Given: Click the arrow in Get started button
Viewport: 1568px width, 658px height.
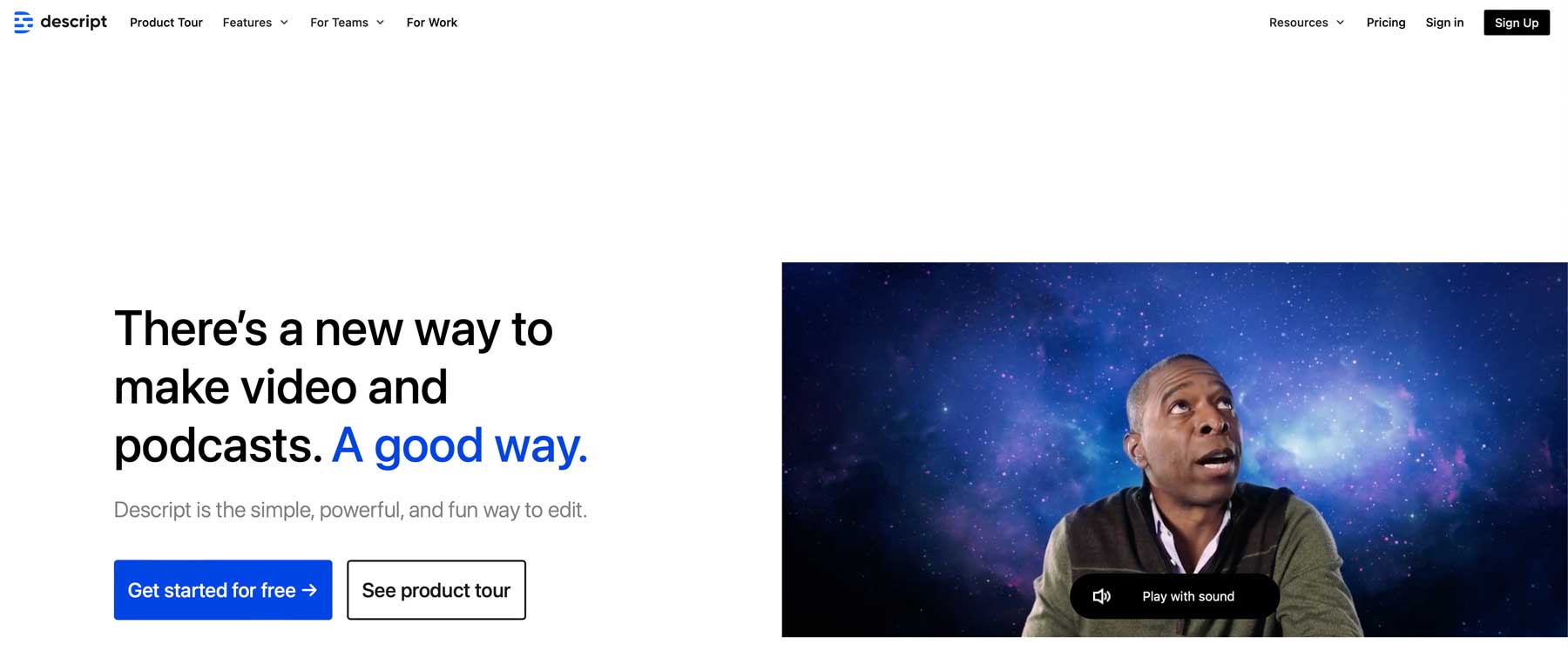Looking at the screenshot, I should pos(309,591).
